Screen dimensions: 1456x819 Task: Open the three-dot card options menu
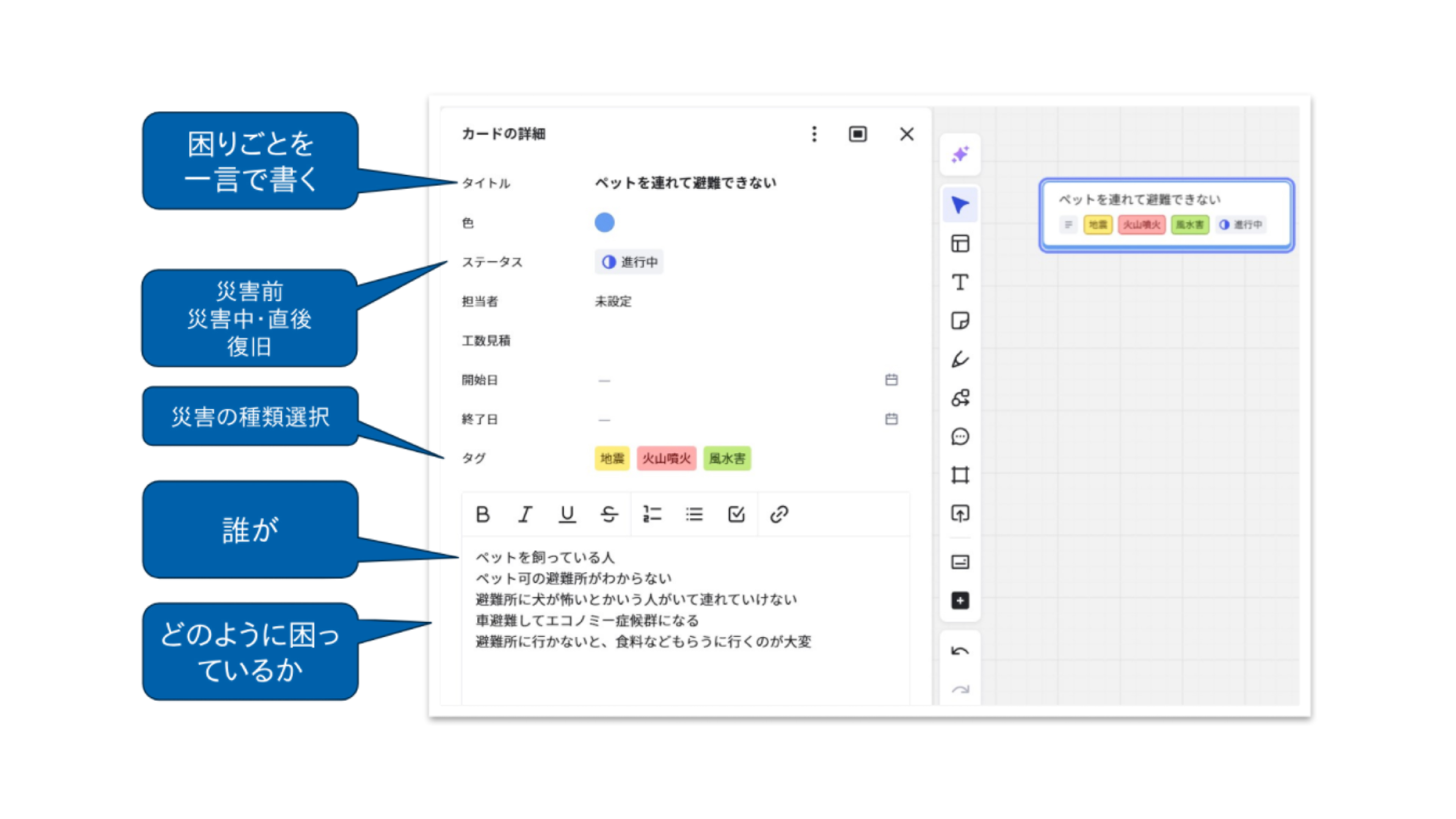(814, 134)
